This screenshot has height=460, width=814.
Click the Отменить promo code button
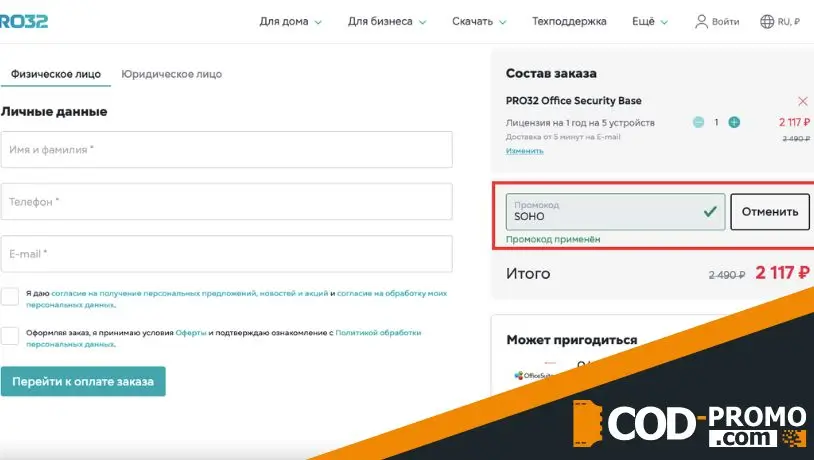tap(770, 212)
